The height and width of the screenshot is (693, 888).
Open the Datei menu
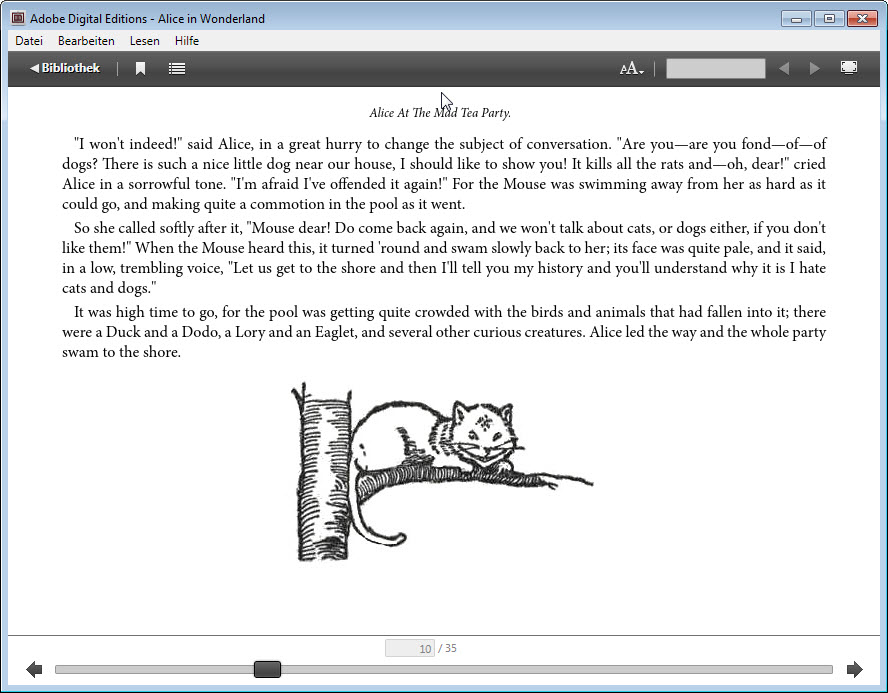[29, 41]
